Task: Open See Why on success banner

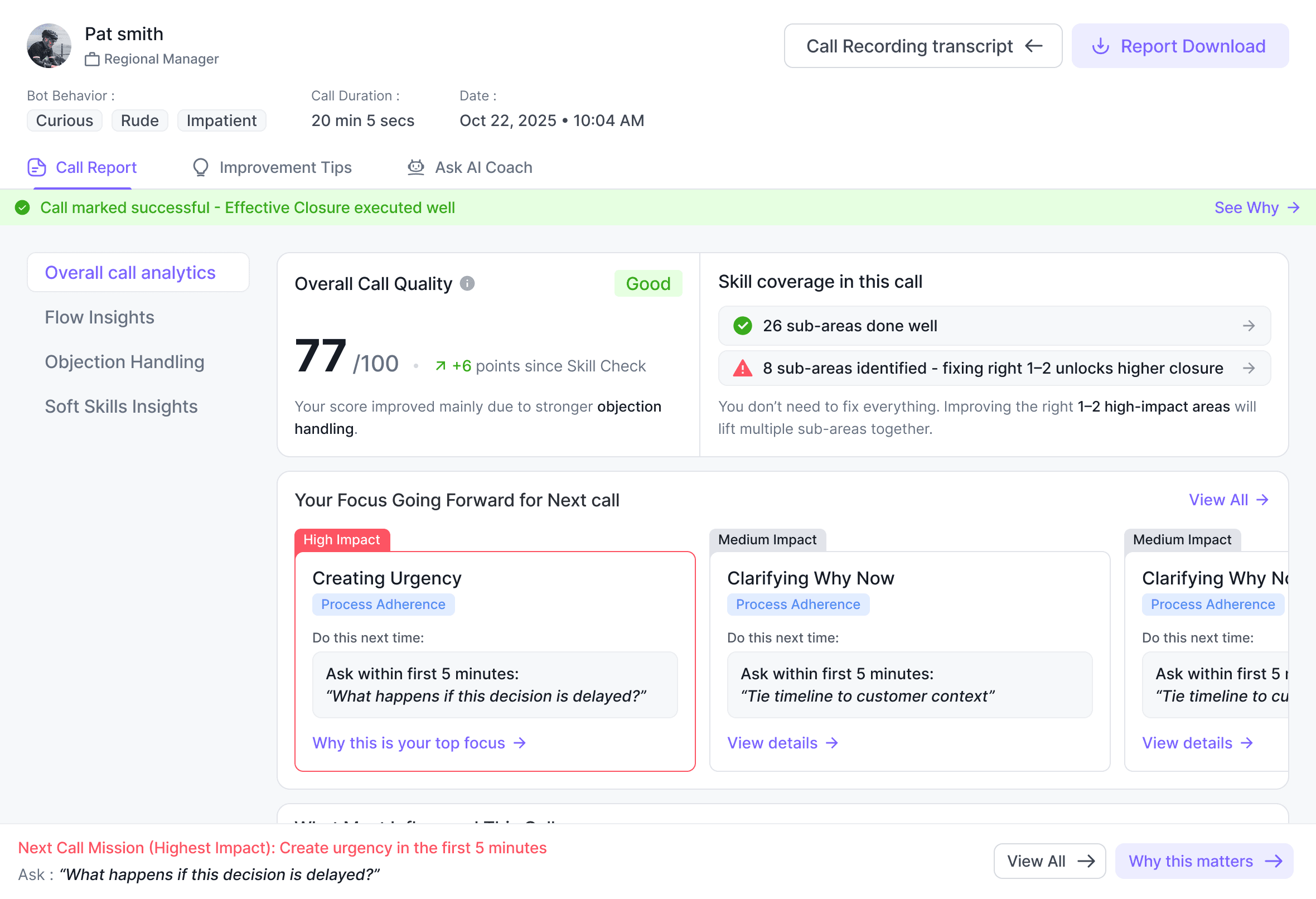Action: (1256, 208)
